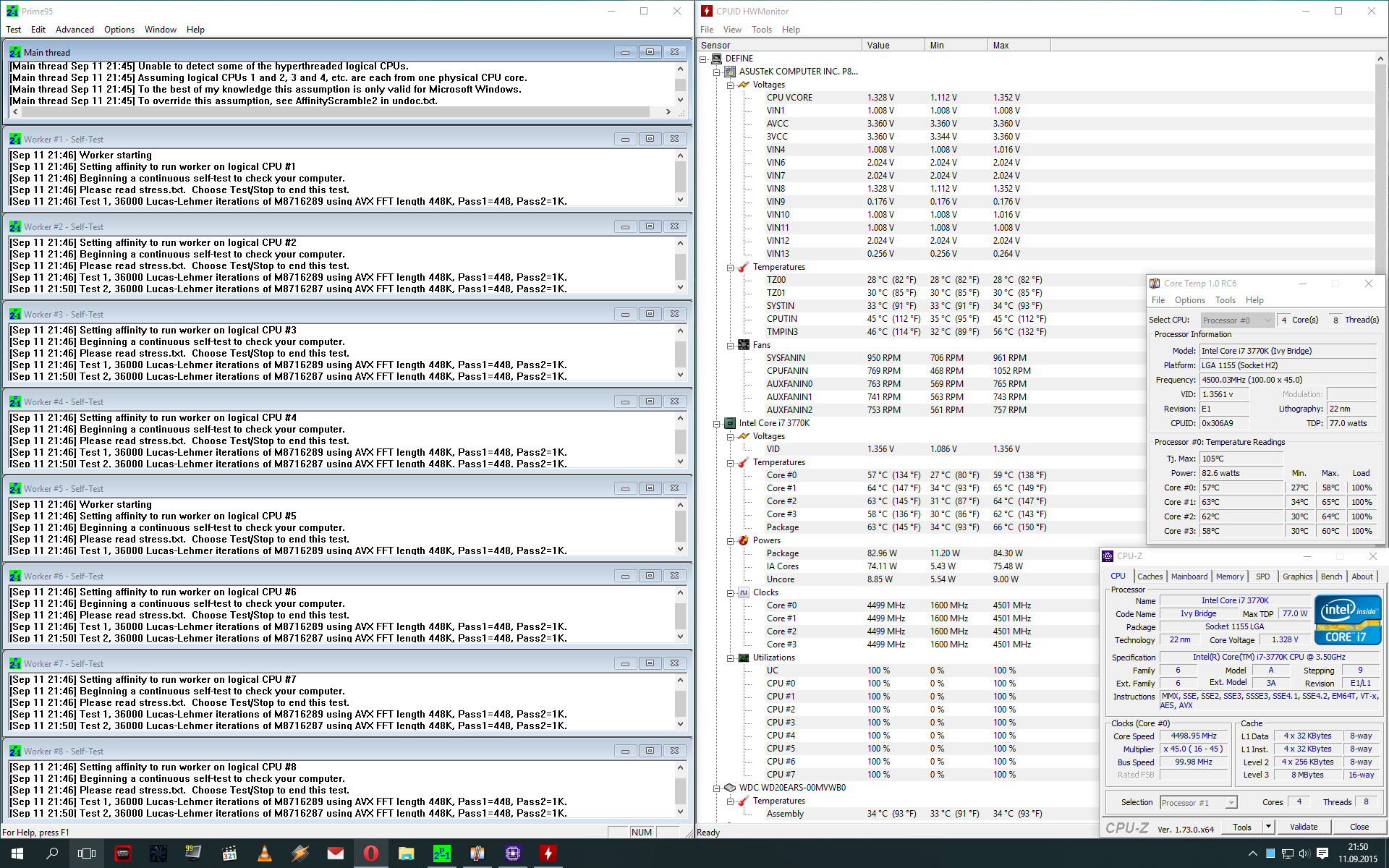Click the Validate button in CPU-Z
This screenshot has width=1389, height=868.
(1303, 827)
